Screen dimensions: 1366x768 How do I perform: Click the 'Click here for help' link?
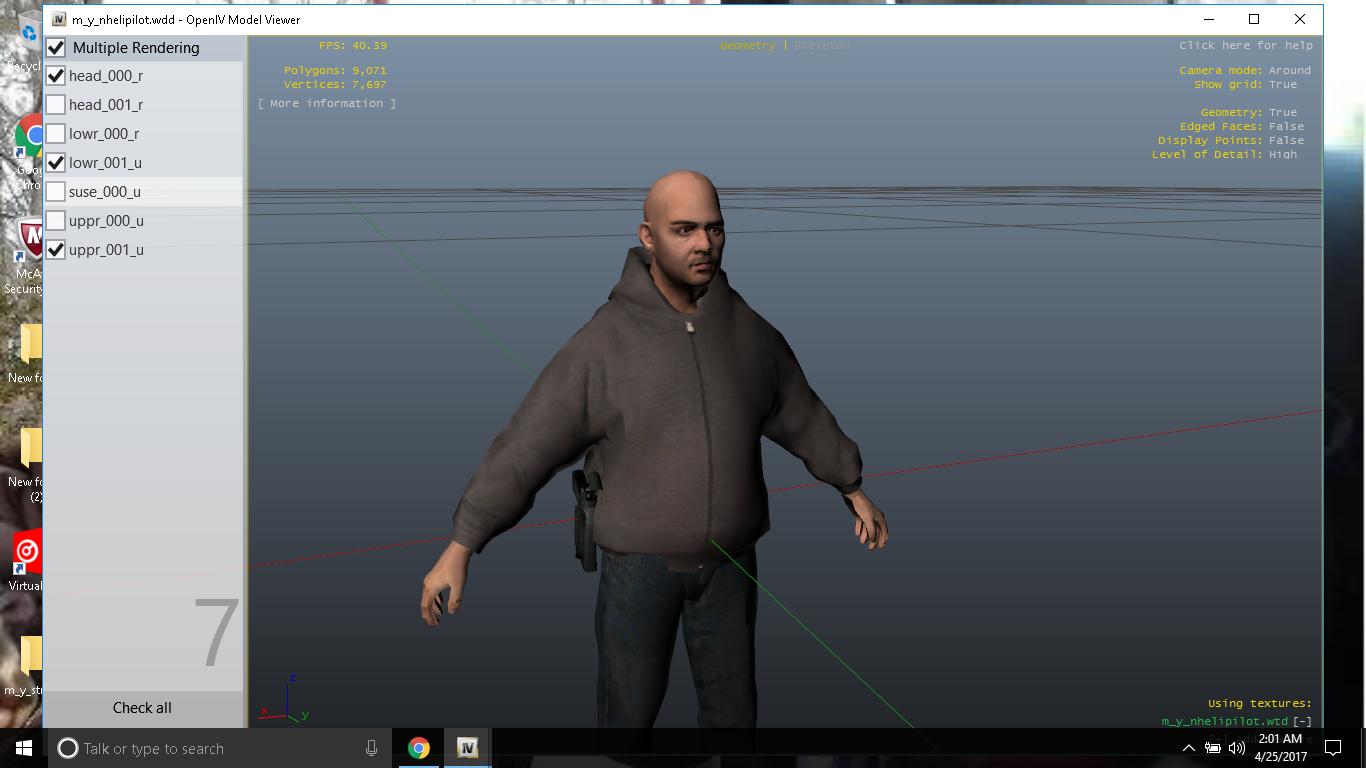tap(1245, 46)
